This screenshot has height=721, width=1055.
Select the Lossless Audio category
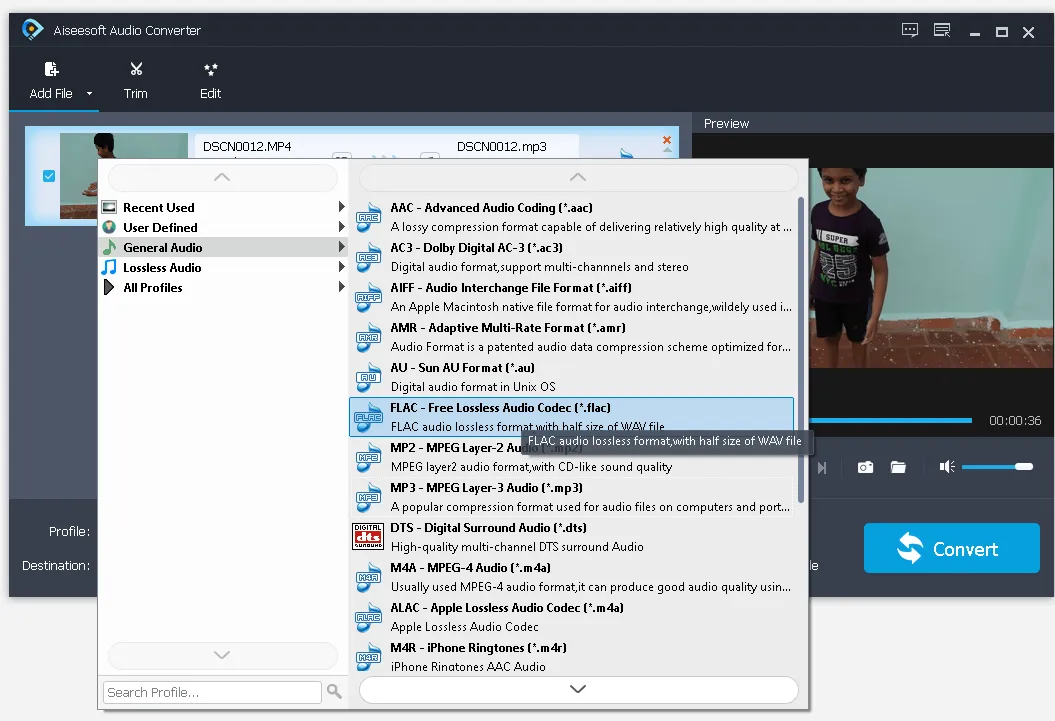coord(162,268)
